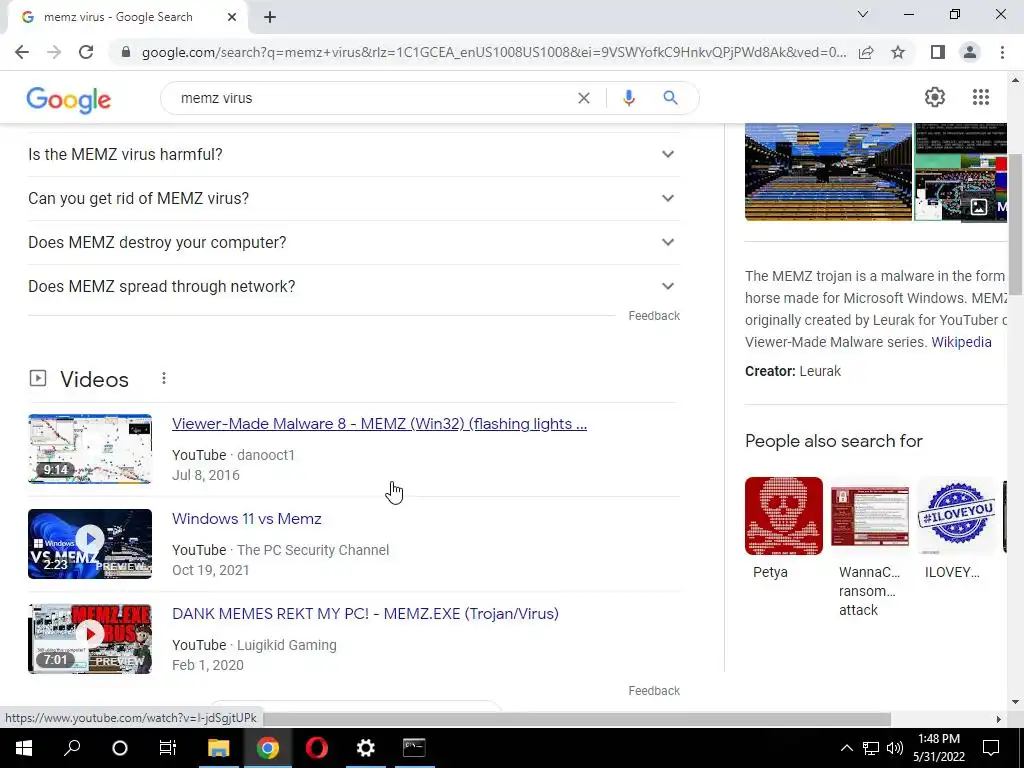
Task: Open the Wikipedia link in knowledge panel
Action: pos(961,342)
